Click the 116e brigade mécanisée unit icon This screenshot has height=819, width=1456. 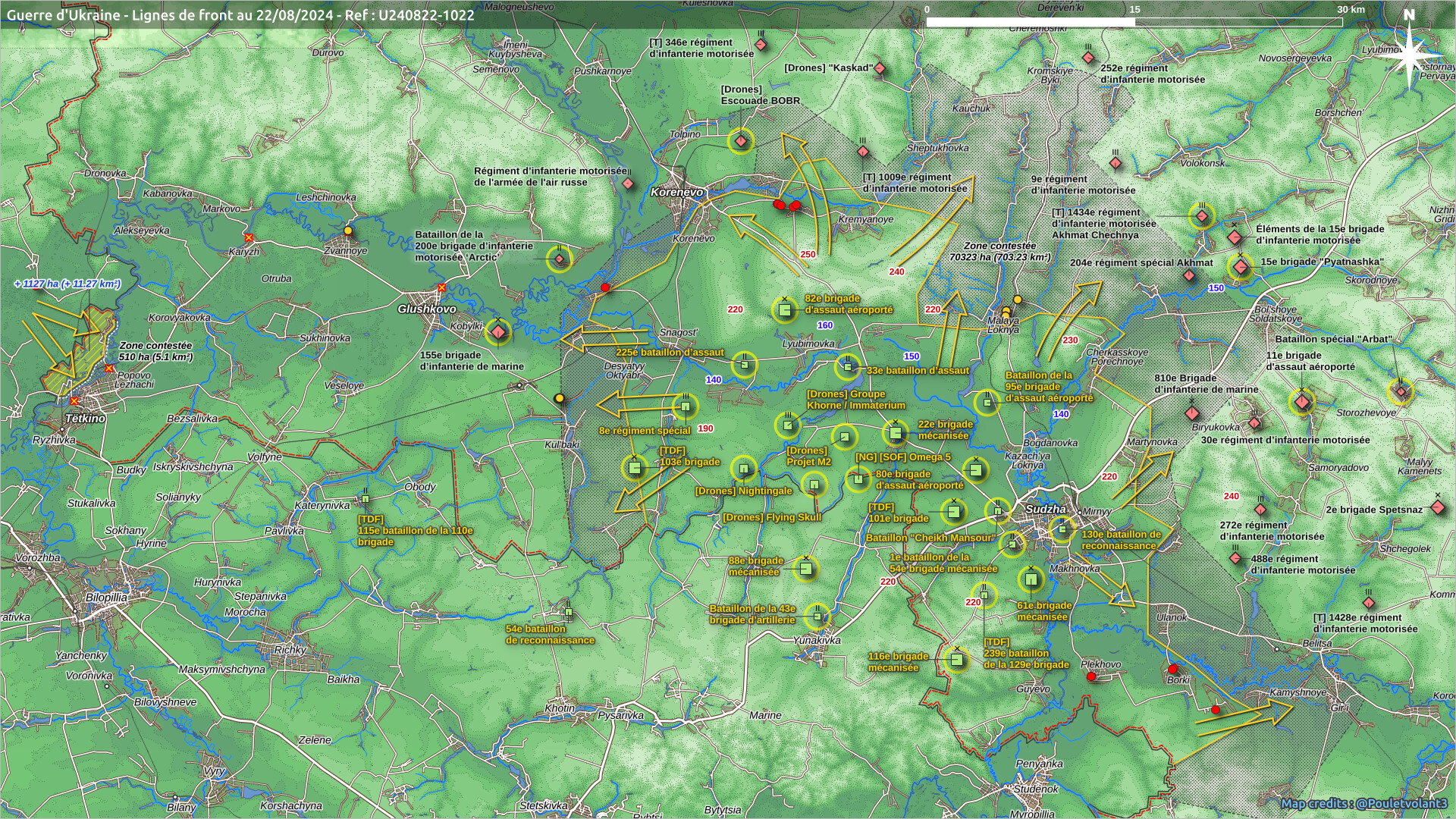click(x=956, y=660)
